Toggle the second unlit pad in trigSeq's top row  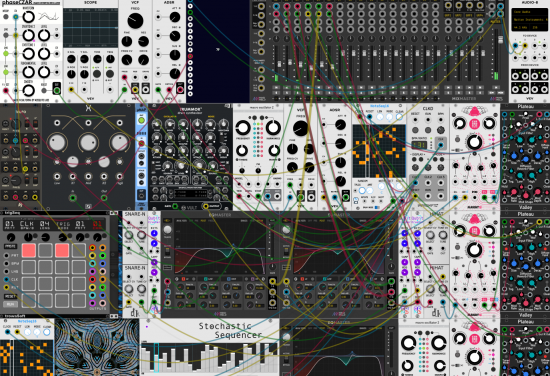tap(79, 250)
